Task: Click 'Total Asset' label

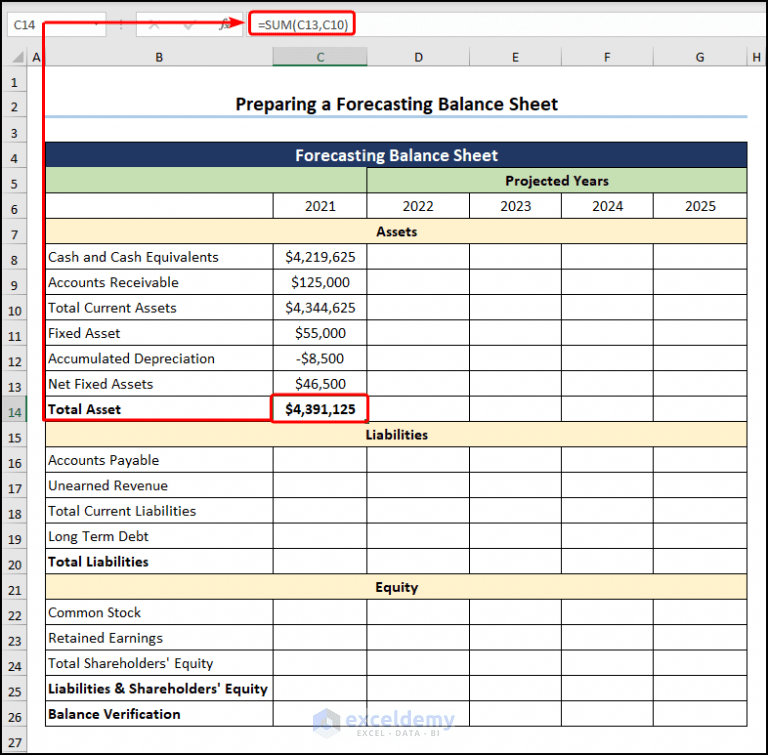Action: (x=84, y=410)
